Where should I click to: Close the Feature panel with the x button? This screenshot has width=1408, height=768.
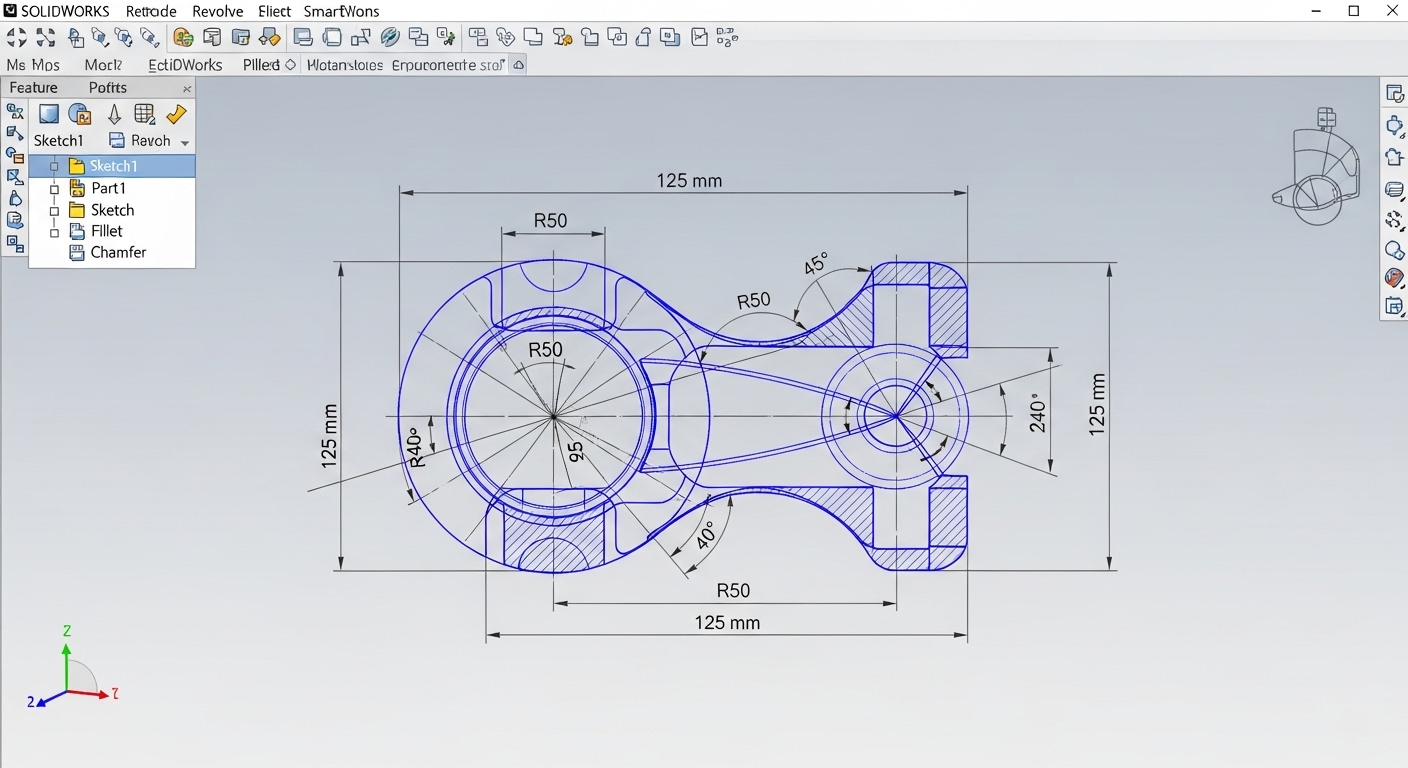tap(187, 89)
